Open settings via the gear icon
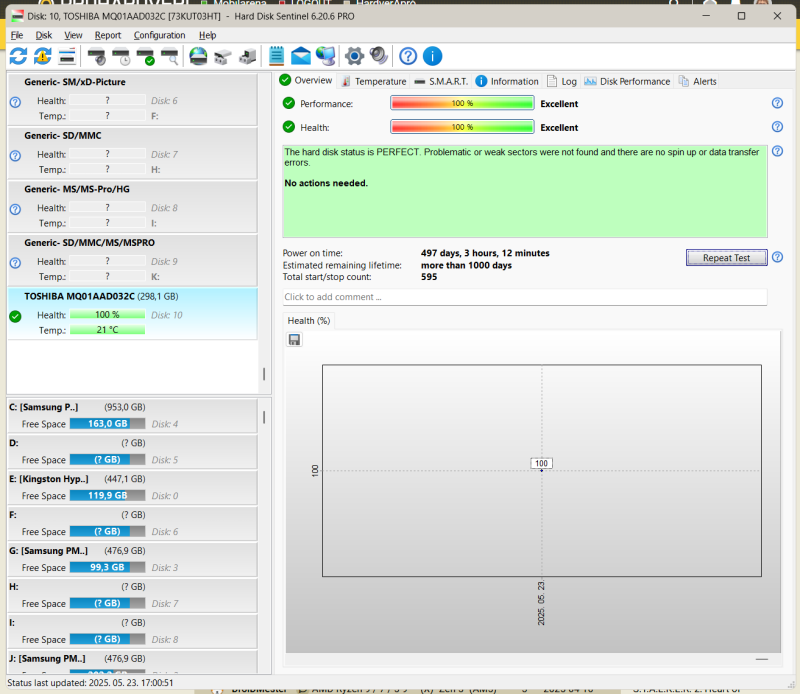The image size is (800, 694). [355, 56]
